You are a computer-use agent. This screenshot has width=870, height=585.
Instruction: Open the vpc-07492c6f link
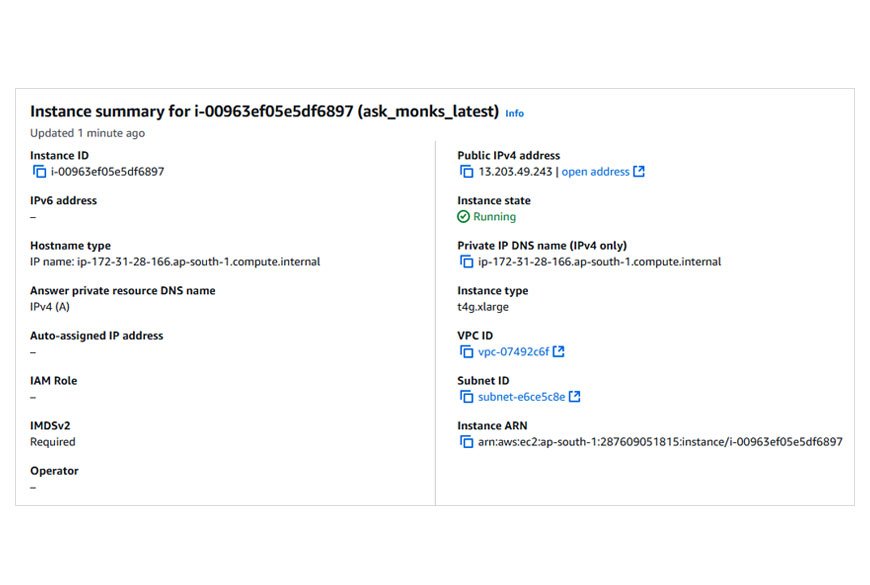[513, 352]
